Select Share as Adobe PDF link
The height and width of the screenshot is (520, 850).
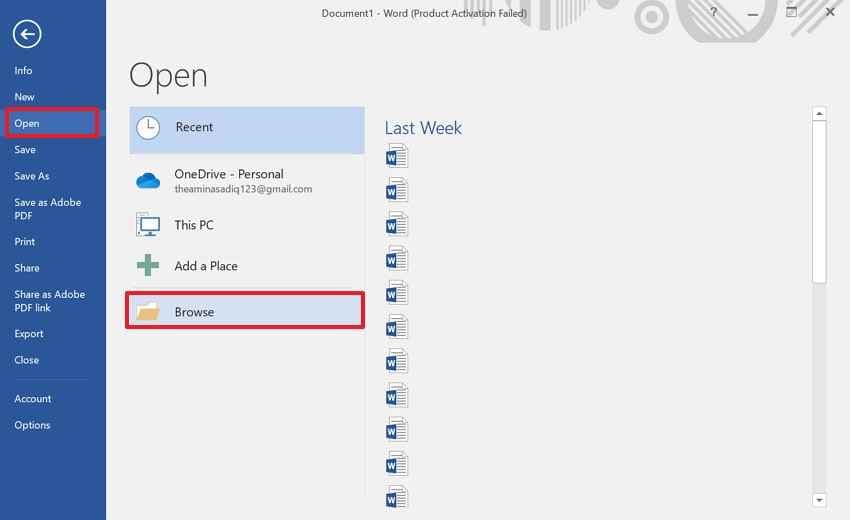[49, 301]
